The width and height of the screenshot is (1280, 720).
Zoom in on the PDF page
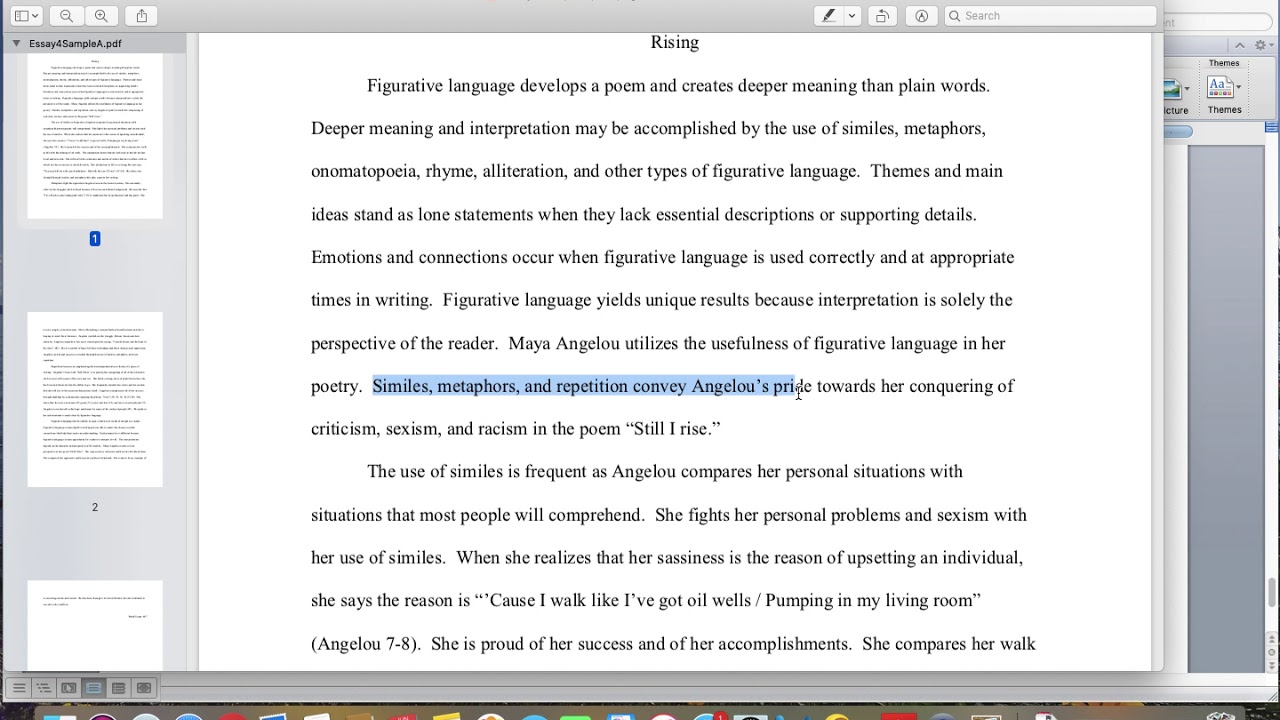coord(101,16)
